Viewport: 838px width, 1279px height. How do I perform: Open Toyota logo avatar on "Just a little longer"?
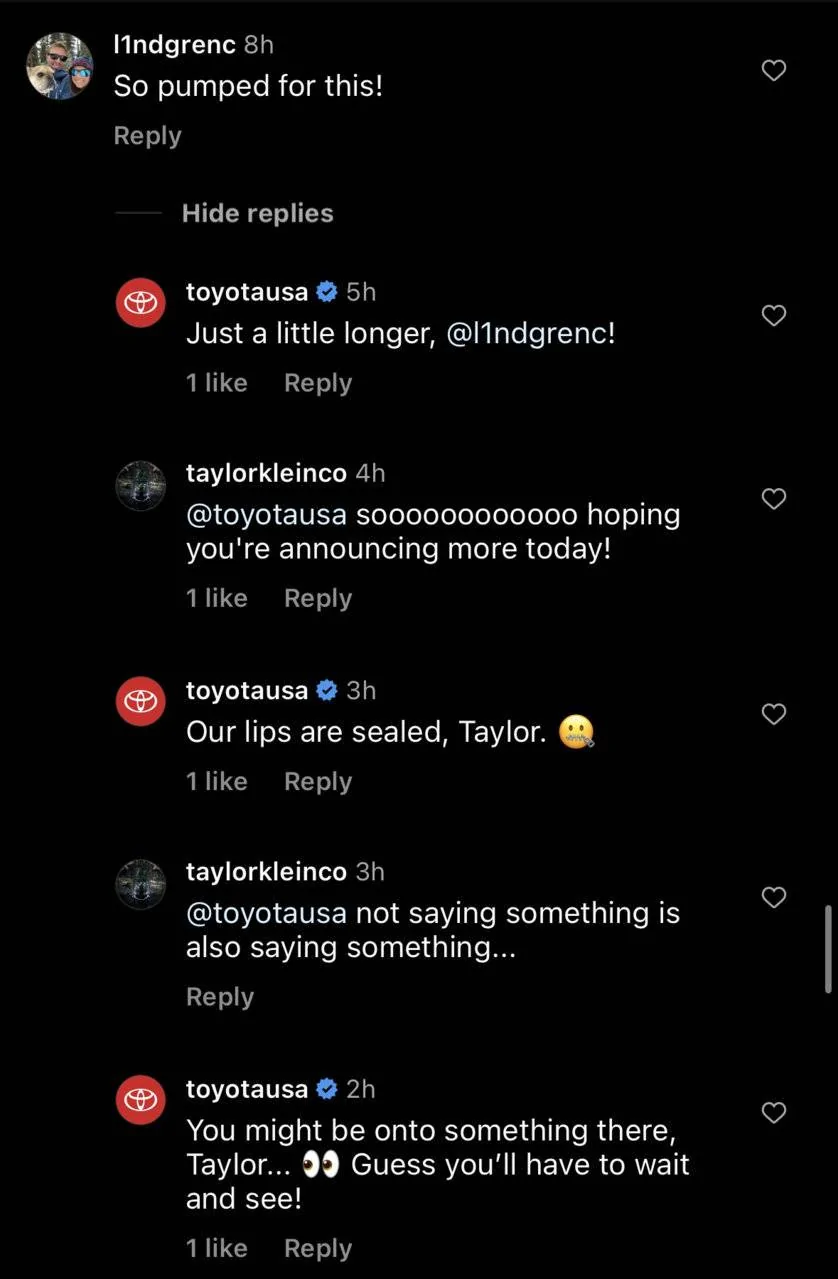(x=141, y=303)
